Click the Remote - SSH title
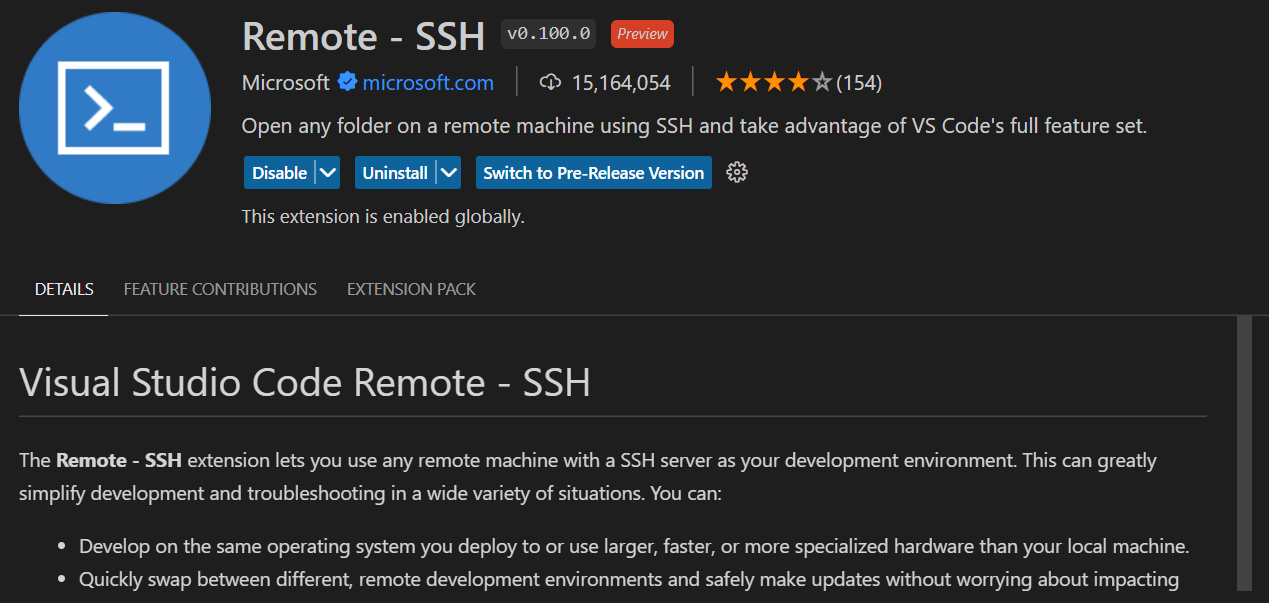 click(x=364, y=36)
